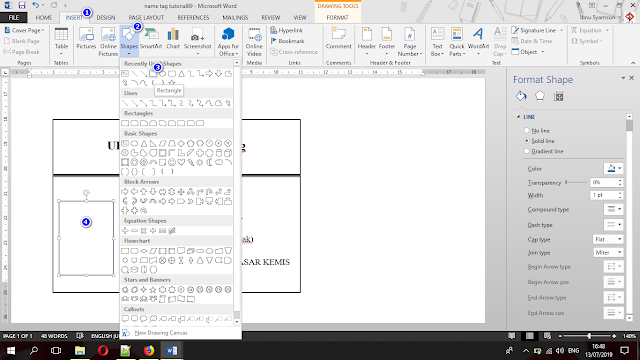Close the Format Shape pane
This screenshot has width=640, height=360.
(x=631, y=78)
